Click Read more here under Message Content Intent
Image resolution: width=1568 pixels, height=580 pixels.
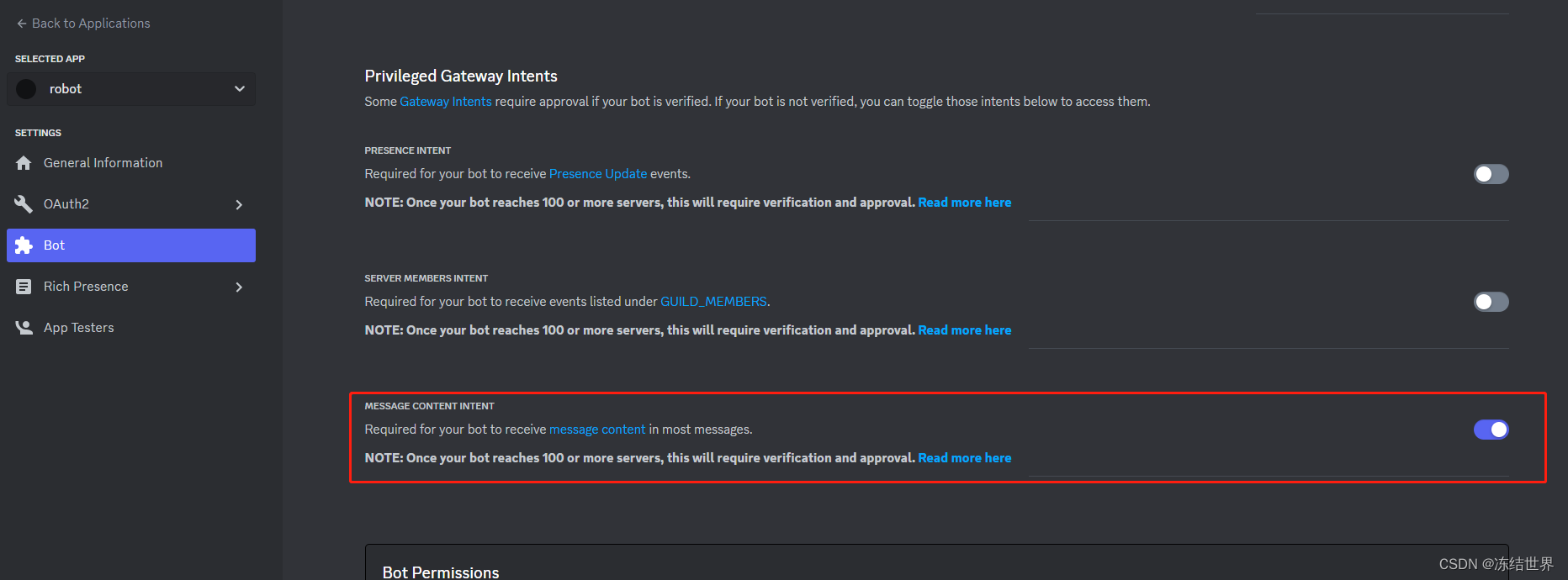point(965,458)
